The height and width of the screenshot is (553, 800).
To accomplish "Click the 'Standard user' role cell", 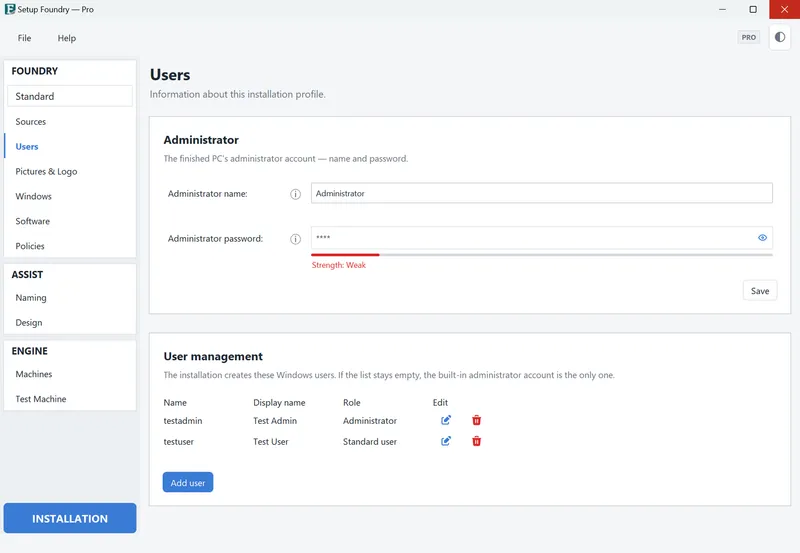I will 369,442.
